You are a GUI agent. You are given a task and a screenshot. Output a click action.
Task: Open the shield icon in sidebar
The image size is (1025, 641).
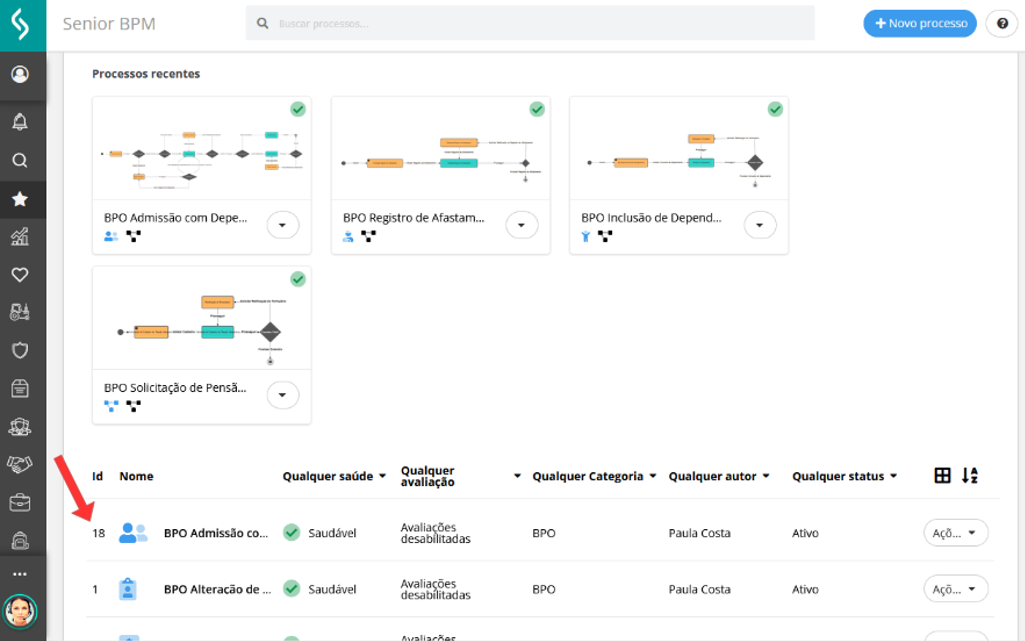click(19, 350)
